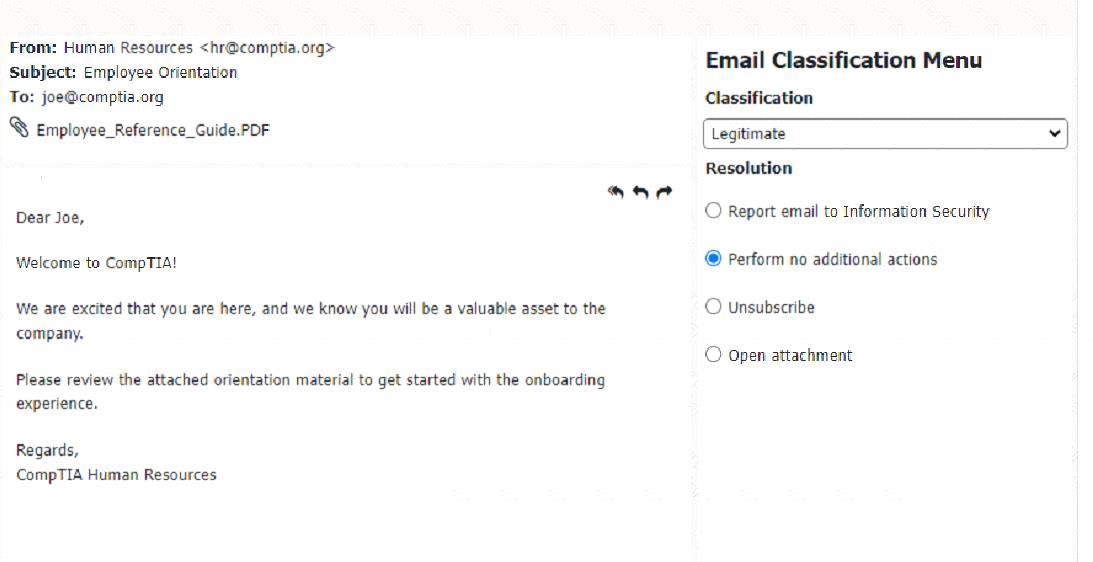Click the reply arrow icon
This screenshot has width=1093, height=562.
click(x=641, y=192)
